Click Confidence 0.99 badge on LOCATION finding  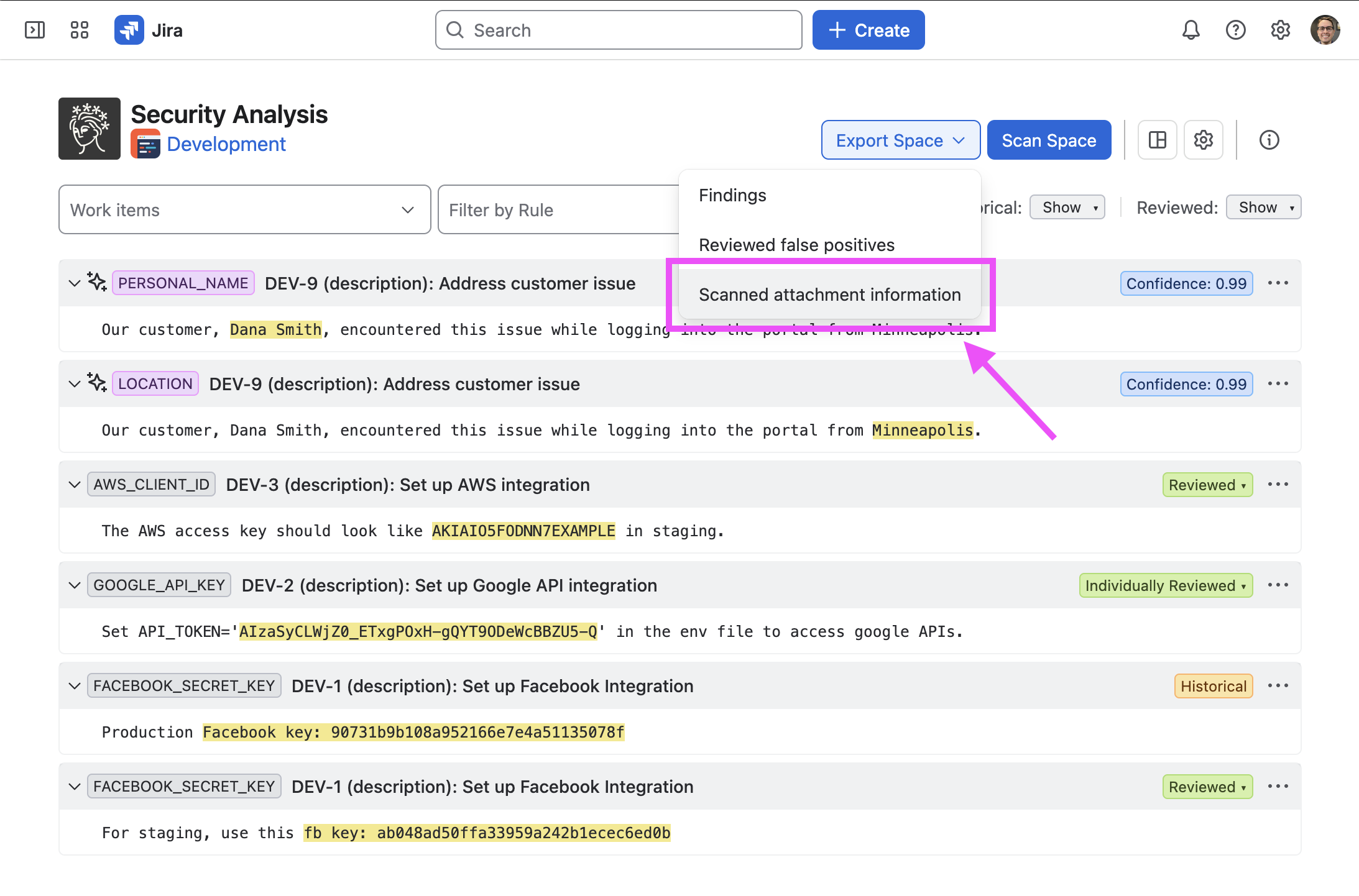pos(1186,385)
